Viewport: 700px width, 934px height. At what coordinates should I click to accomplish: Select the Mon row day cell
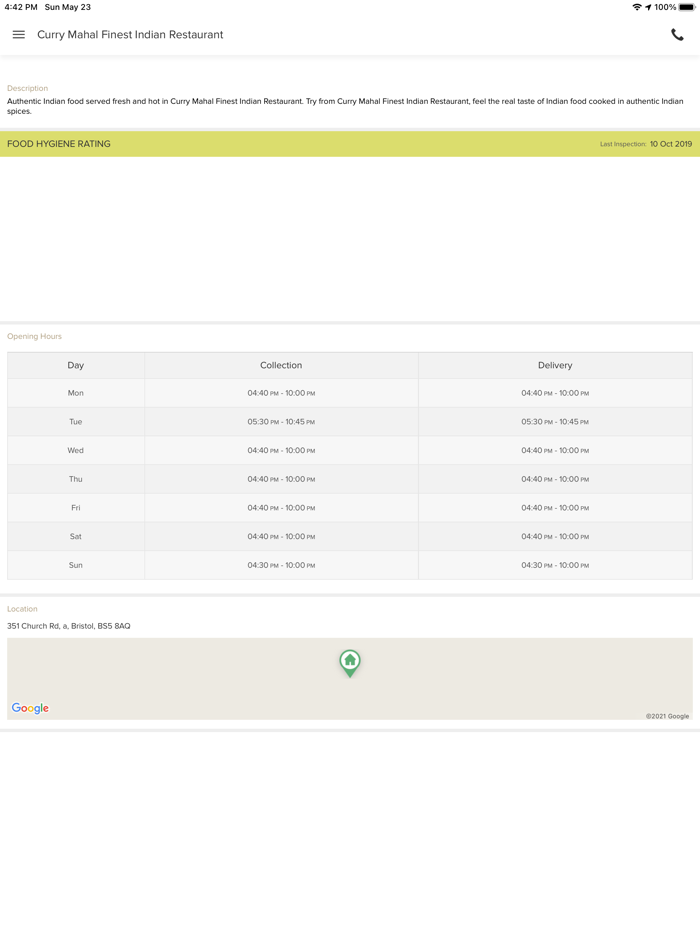click(76, 393)
